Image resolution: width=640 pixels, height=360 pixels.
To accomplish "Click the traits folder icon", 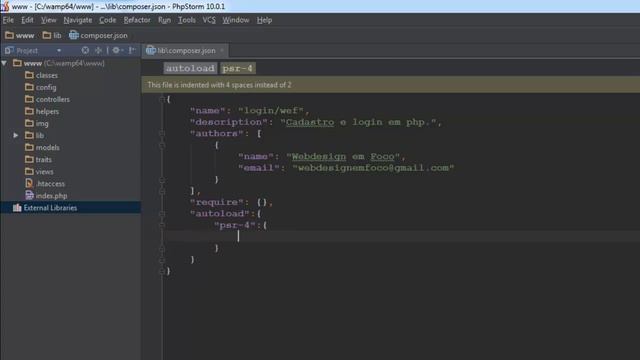I will 29,159.
